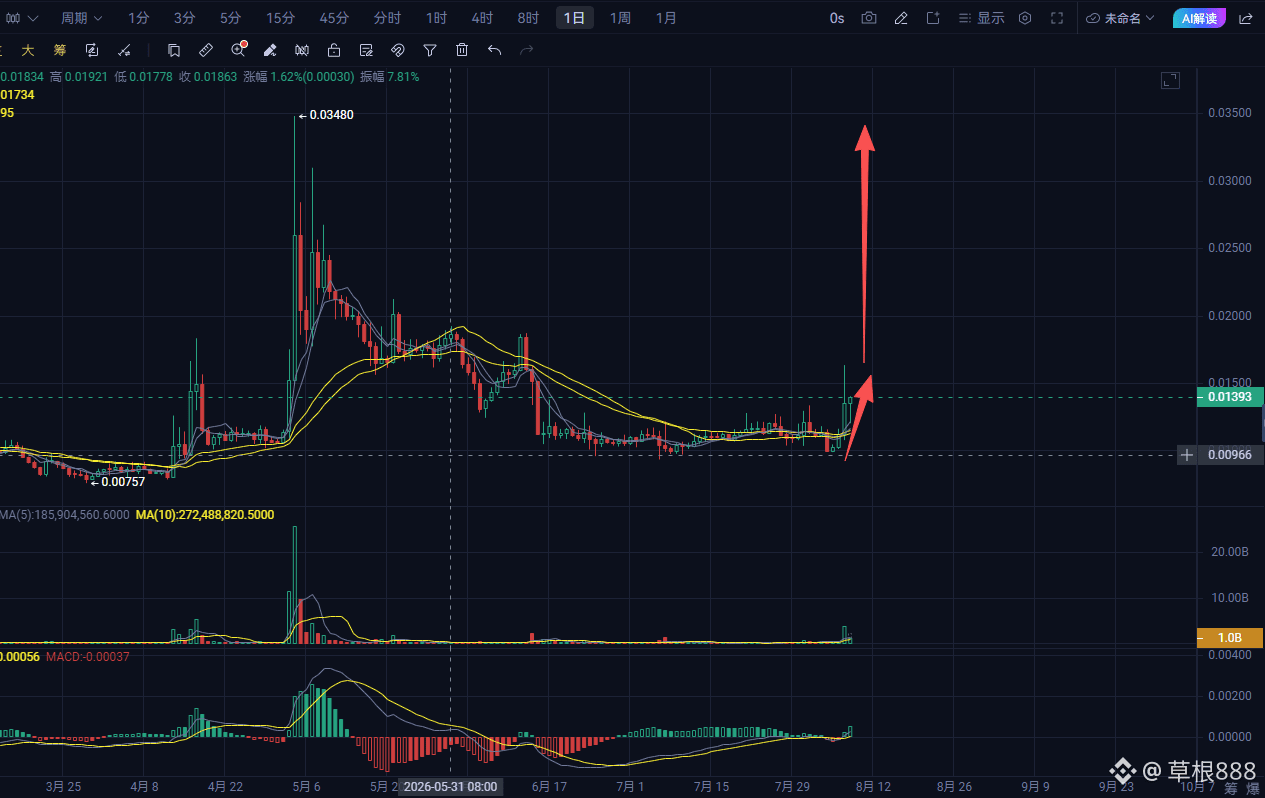Viewport: 1265px width, 798px height.
Task: Undo the last action
Action: click(x=494, y=50)
